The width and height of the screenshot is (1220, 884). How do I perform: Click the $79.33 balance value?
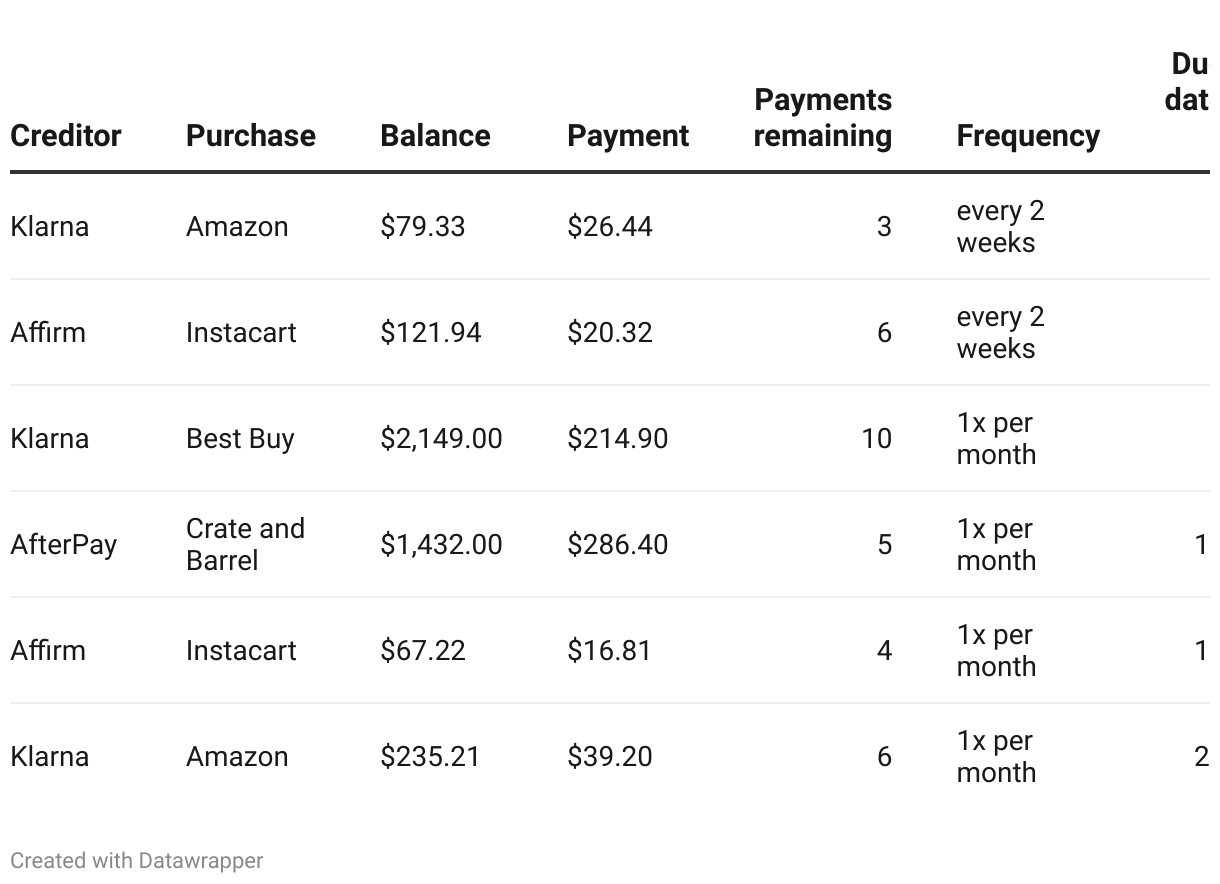tap(422, 227)
